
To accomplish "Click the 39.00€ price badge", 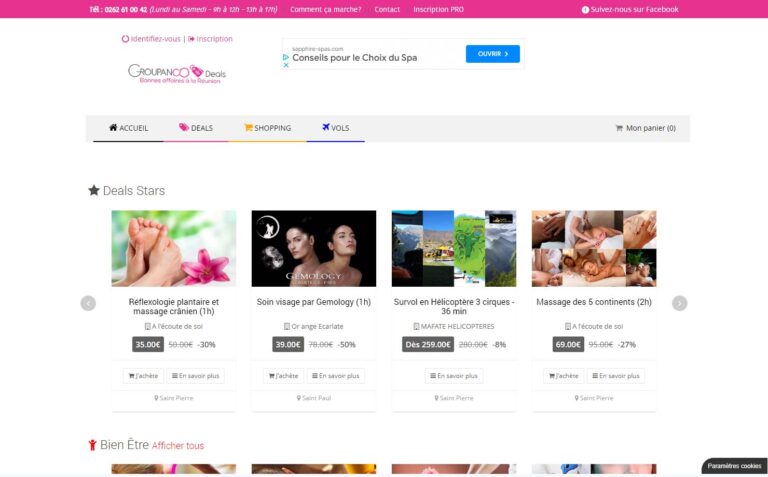I will pos(288,344).
